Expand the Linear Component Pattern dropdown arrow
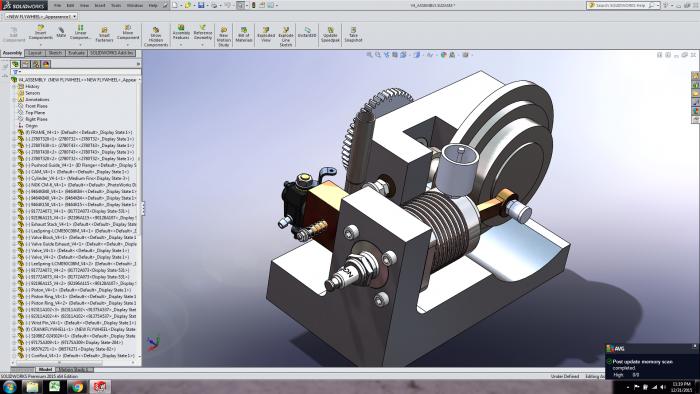Viewport: 700px width, 394px height. (x=80, y=44)
